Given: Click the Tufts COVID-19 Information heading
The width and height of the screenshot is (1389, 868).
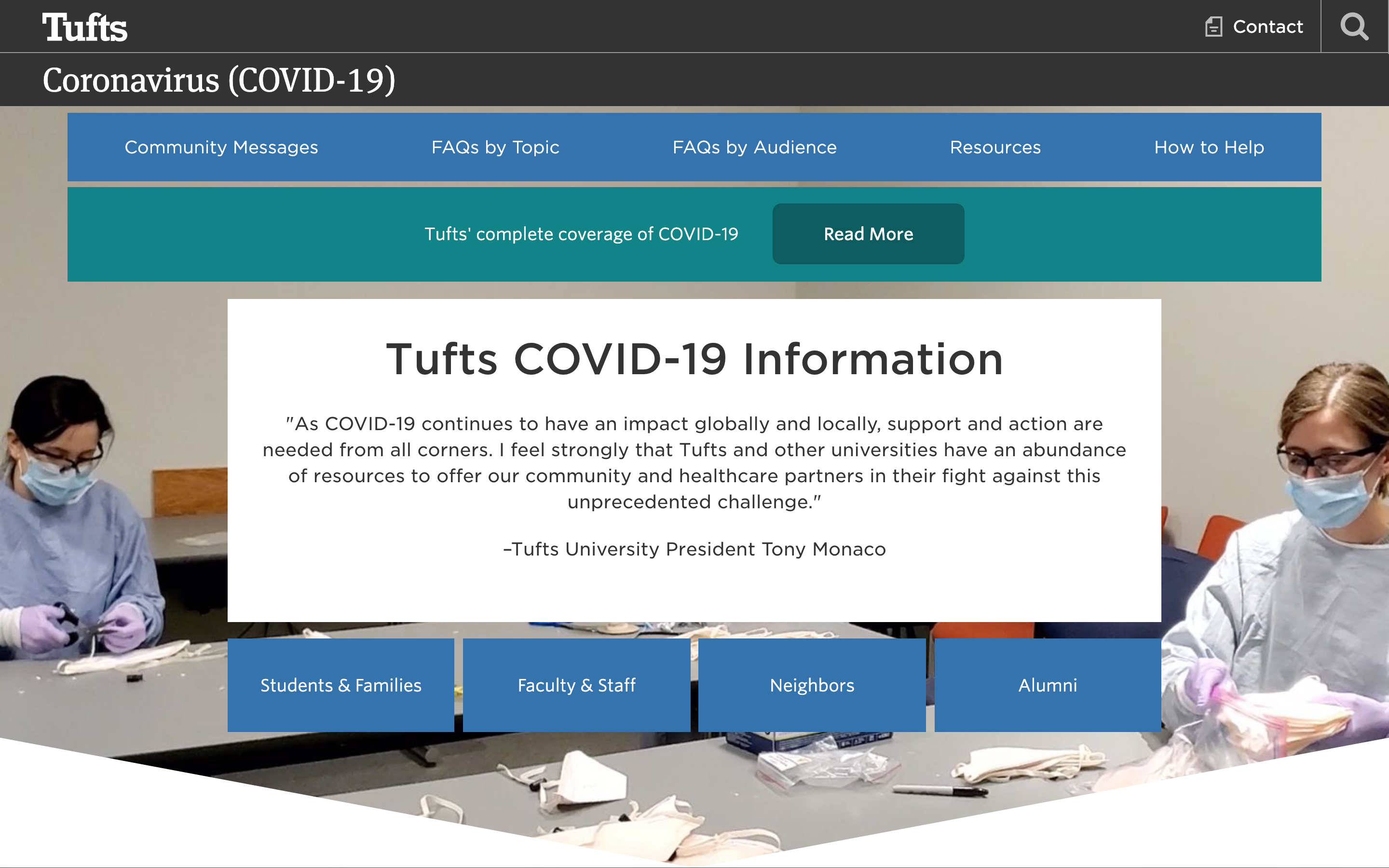Looking at the screenshot, I should (694, 359).
